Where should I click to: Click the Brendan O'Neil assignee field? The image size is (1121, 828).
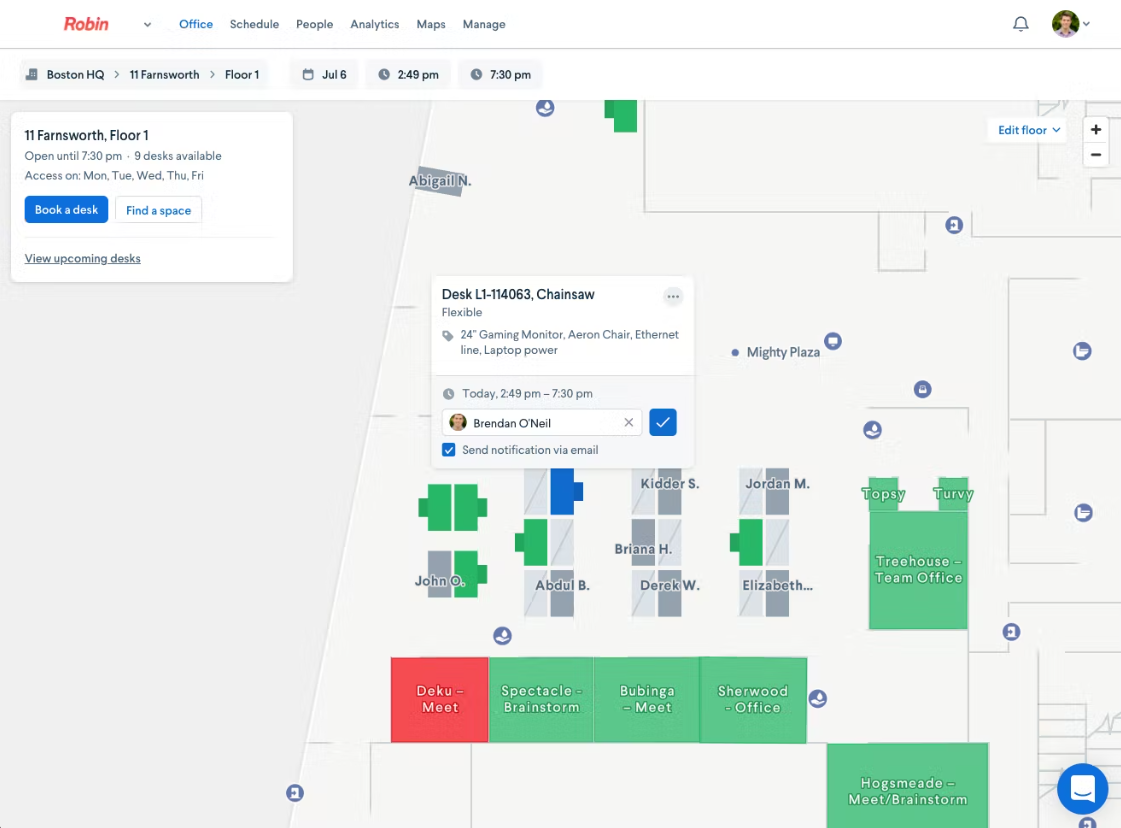coord(541,423)
